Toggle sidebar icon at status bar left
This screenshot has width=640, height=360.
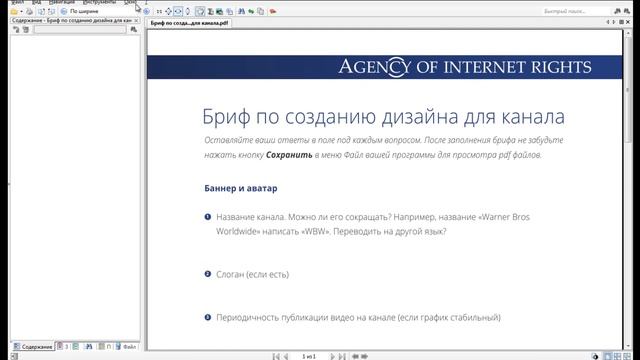click(x=14, y=356)
